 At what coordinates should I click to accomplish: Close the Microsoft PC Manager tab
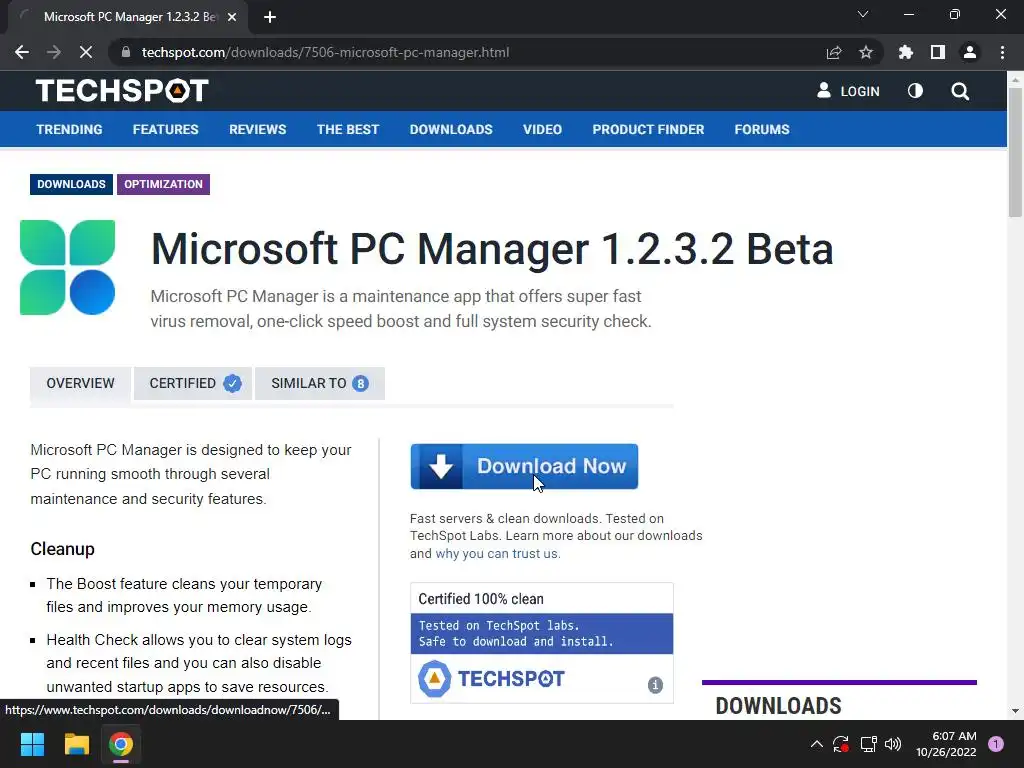[x=232, y=17]
